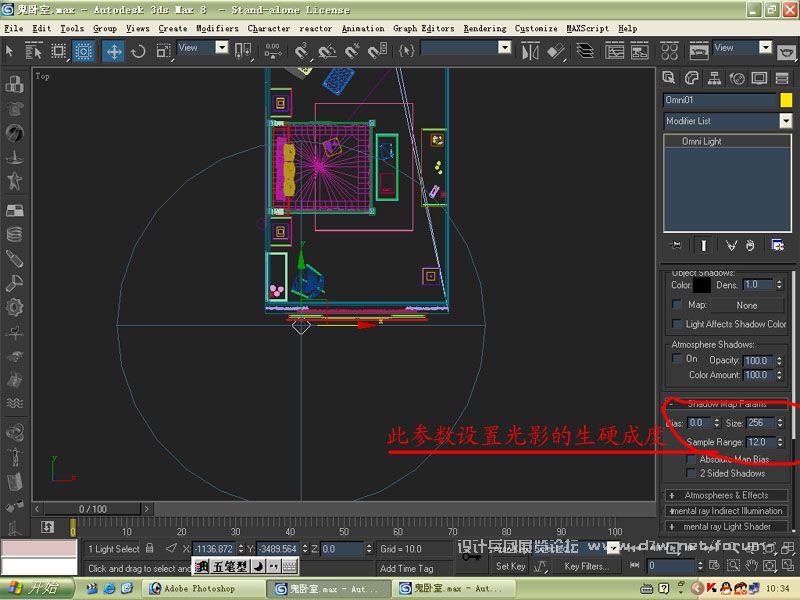
Task: Toggle Window/Crossing selection mode
Action: tap(83, 51)
